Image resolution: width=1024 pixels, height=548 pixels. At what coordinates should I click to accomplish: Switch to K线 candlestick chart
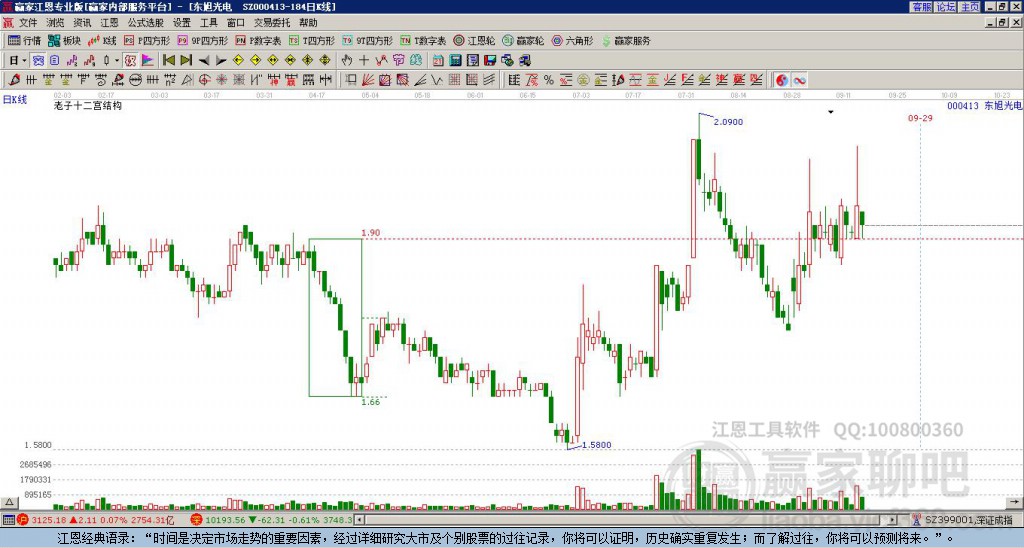click(102, 40)
